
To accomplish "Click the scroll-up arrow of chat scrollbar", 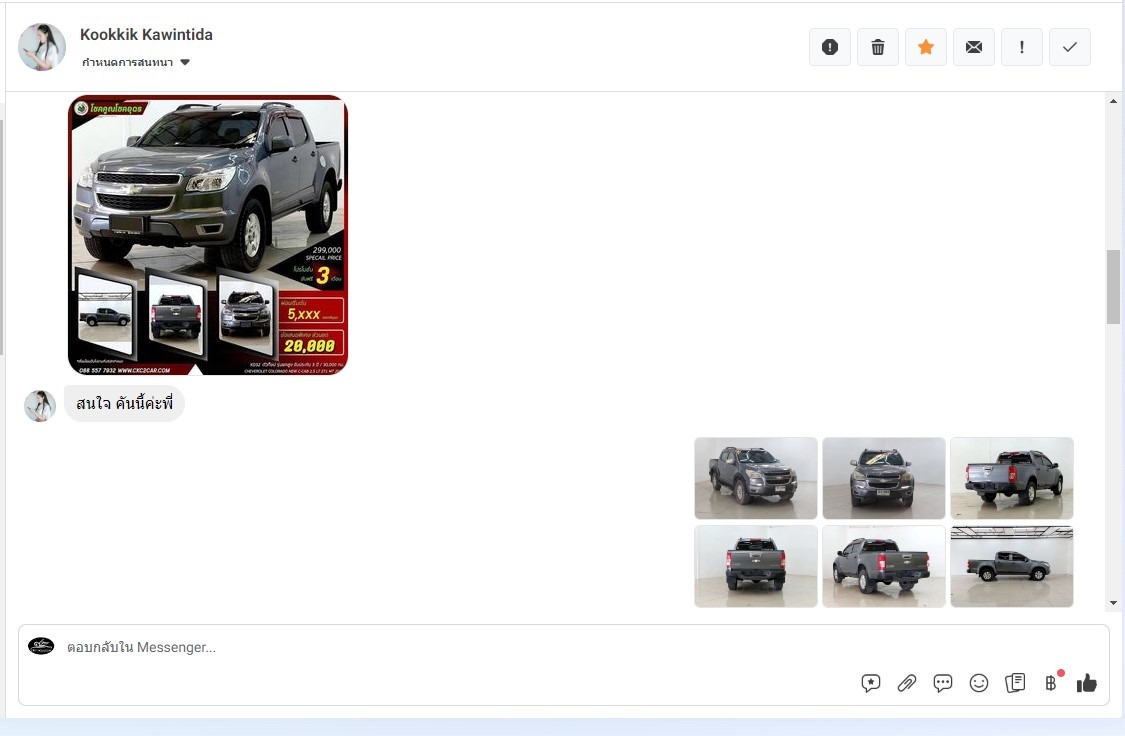I will 1114,101.
